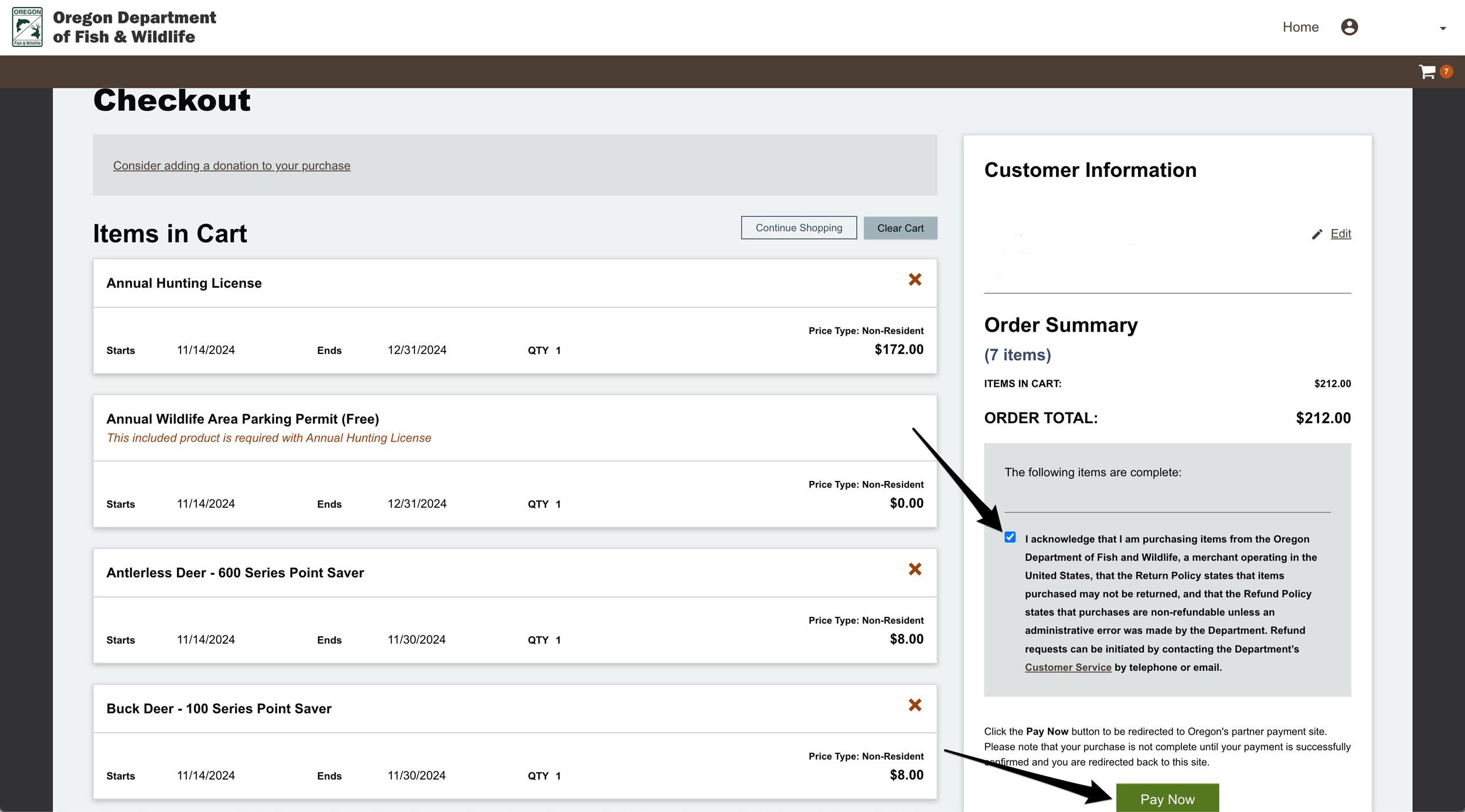Image resolution: width=1465 pixels, height=812 pixels.
Task: Uncheck the purchase acknowledgment checkbox
Action: 1010,537
